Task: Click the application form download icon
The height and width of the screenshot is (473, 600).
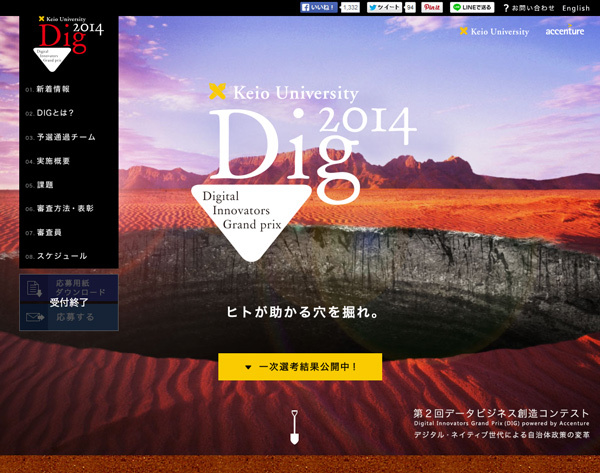Action: (x=34, y=288)
